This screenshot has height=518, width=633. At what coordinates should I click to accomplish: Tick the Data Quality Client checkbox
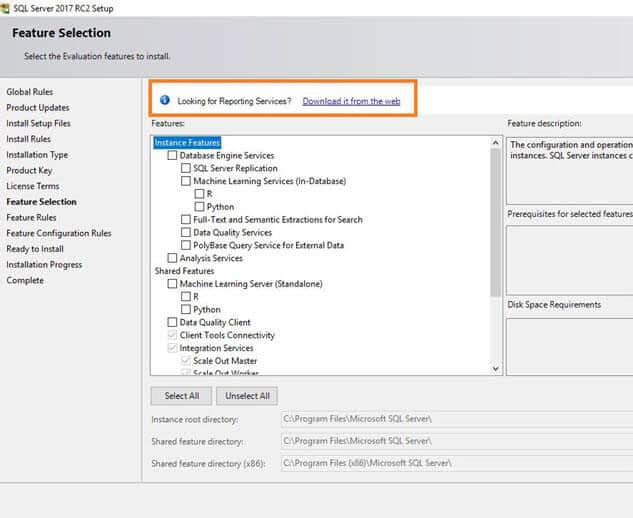(x=172, y=322)
